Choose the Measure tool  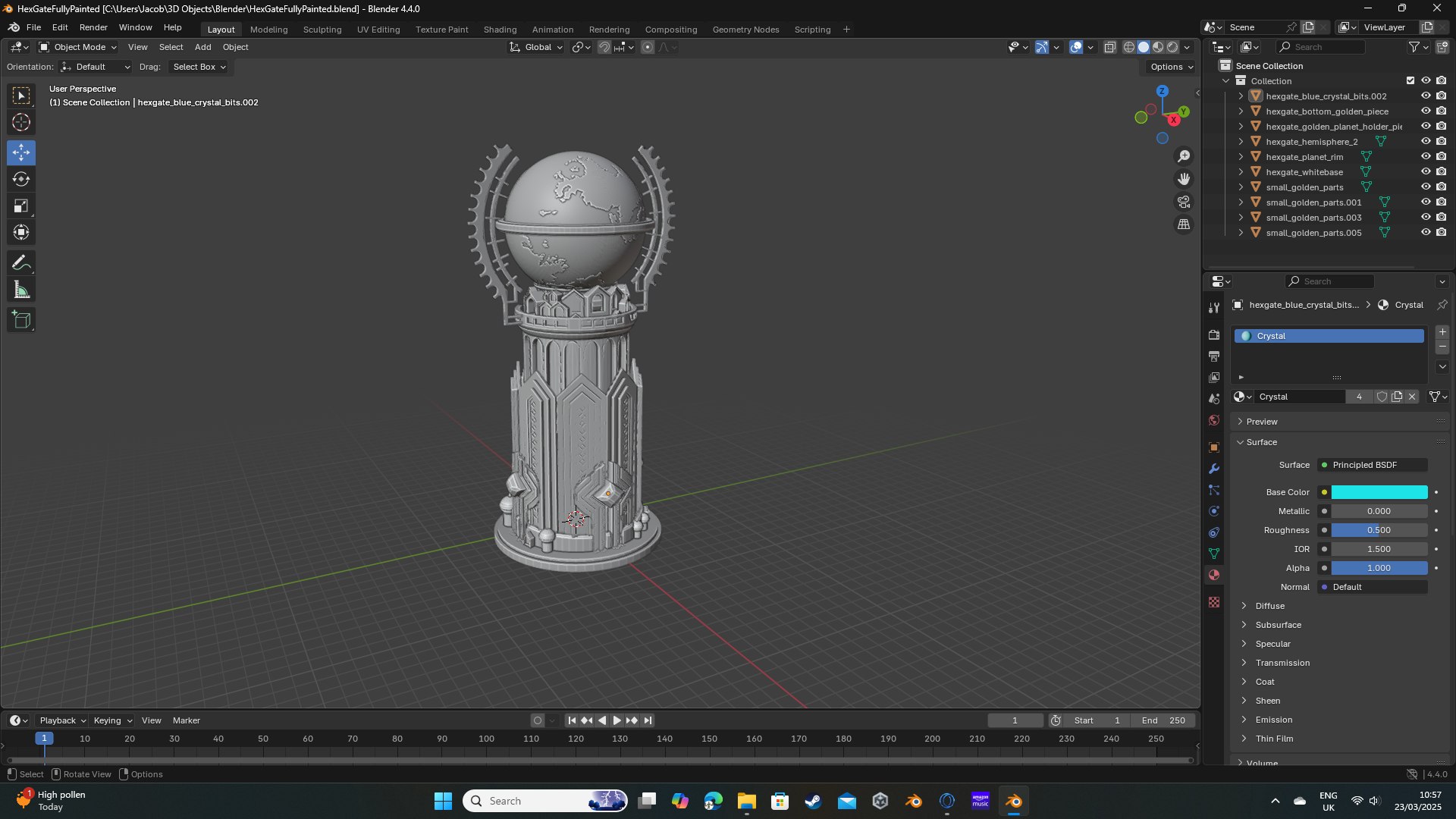(21, 290)
